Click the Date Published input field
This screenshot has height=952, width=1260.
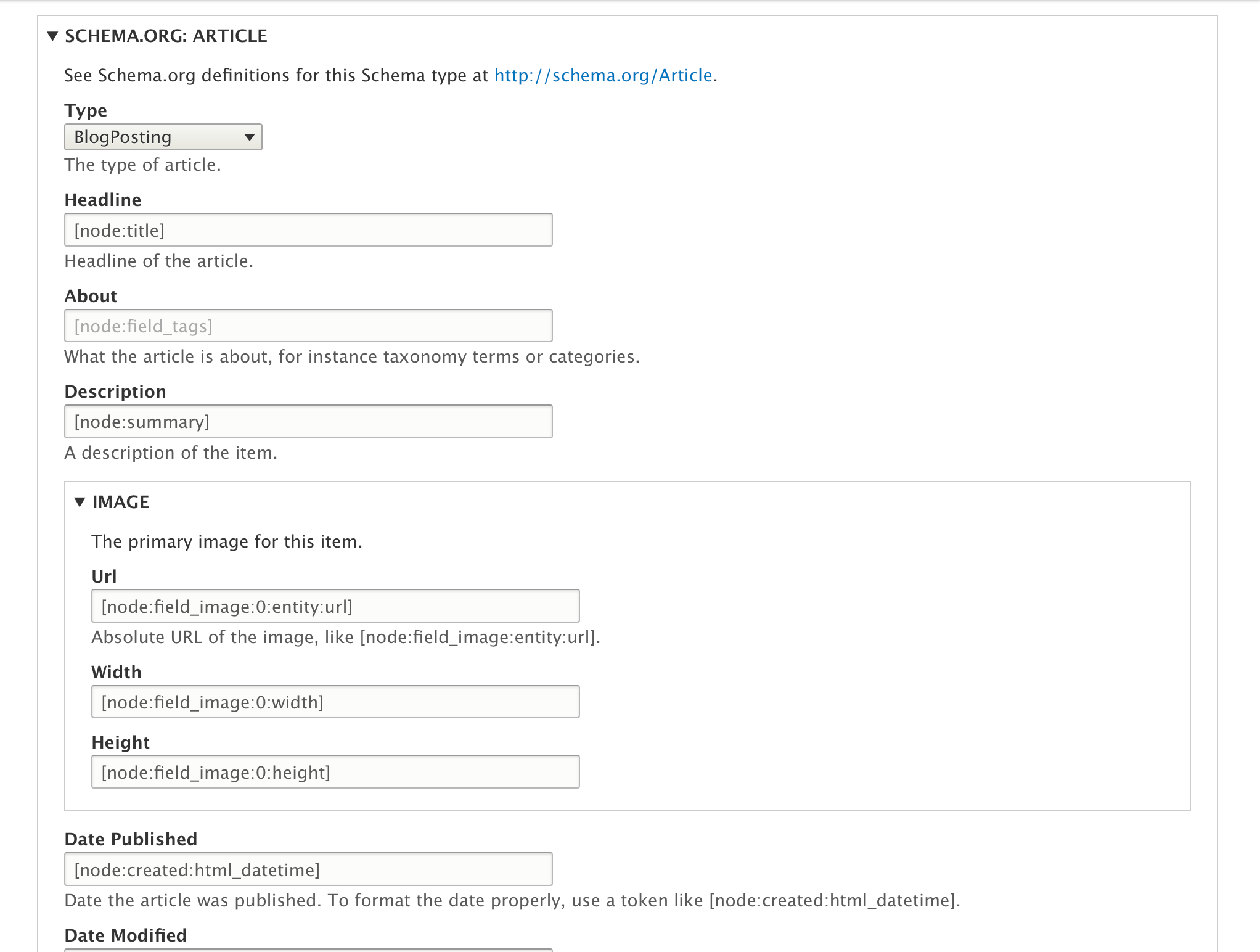(308, 869)
